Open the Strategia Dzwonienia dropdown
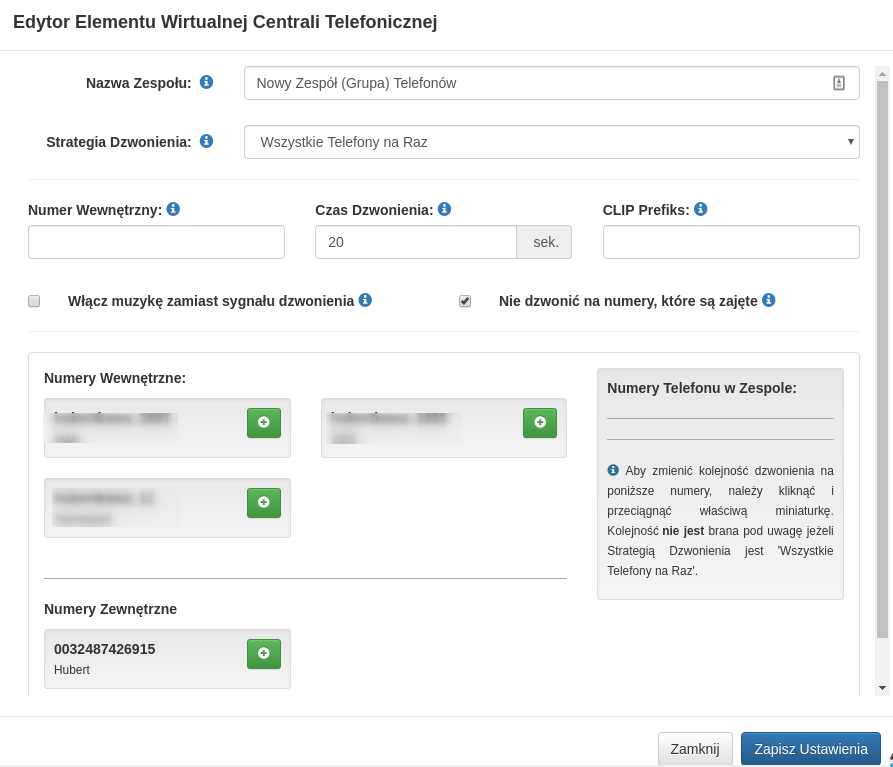The image size is (893, 767). pos(551,142)
